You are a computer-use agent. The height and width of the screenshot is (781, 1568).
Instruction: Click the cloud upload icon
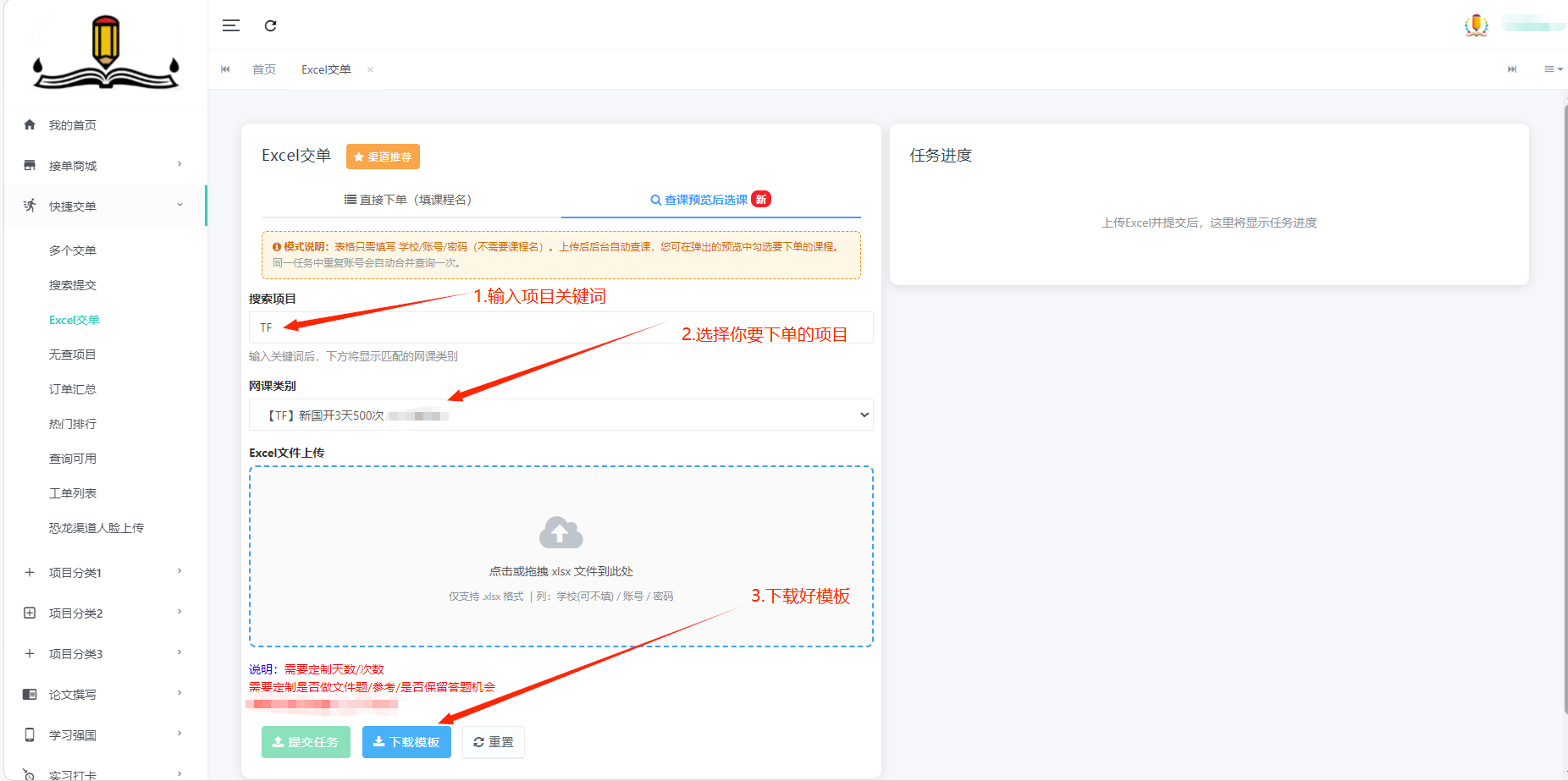560,533
